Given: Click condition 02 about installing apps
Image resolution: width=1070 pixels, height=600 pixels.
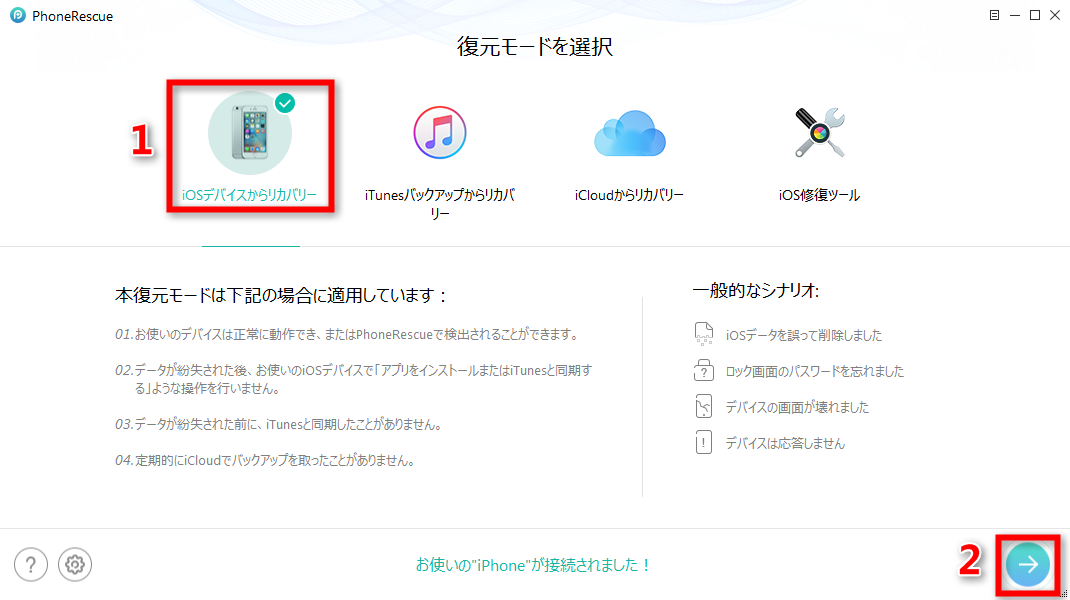Looking at the screenshot, I should coord(353,380).
